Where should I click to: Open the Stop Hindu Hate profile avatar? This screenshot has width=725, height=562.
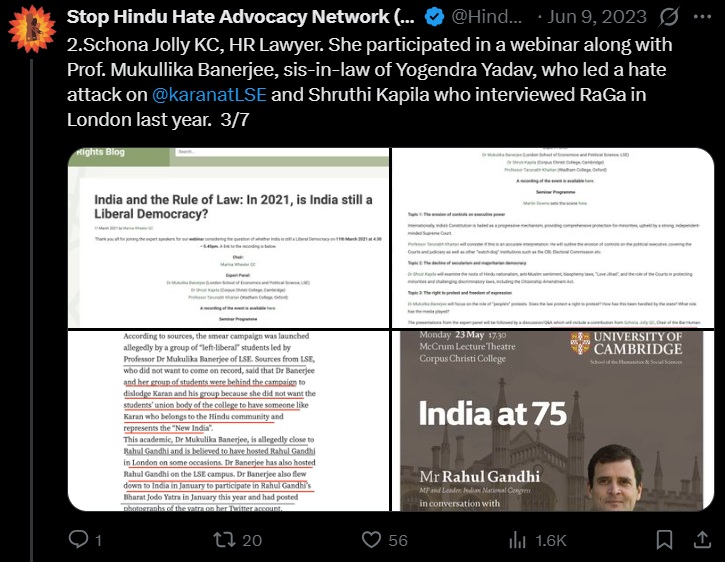(x=31, y=29)
